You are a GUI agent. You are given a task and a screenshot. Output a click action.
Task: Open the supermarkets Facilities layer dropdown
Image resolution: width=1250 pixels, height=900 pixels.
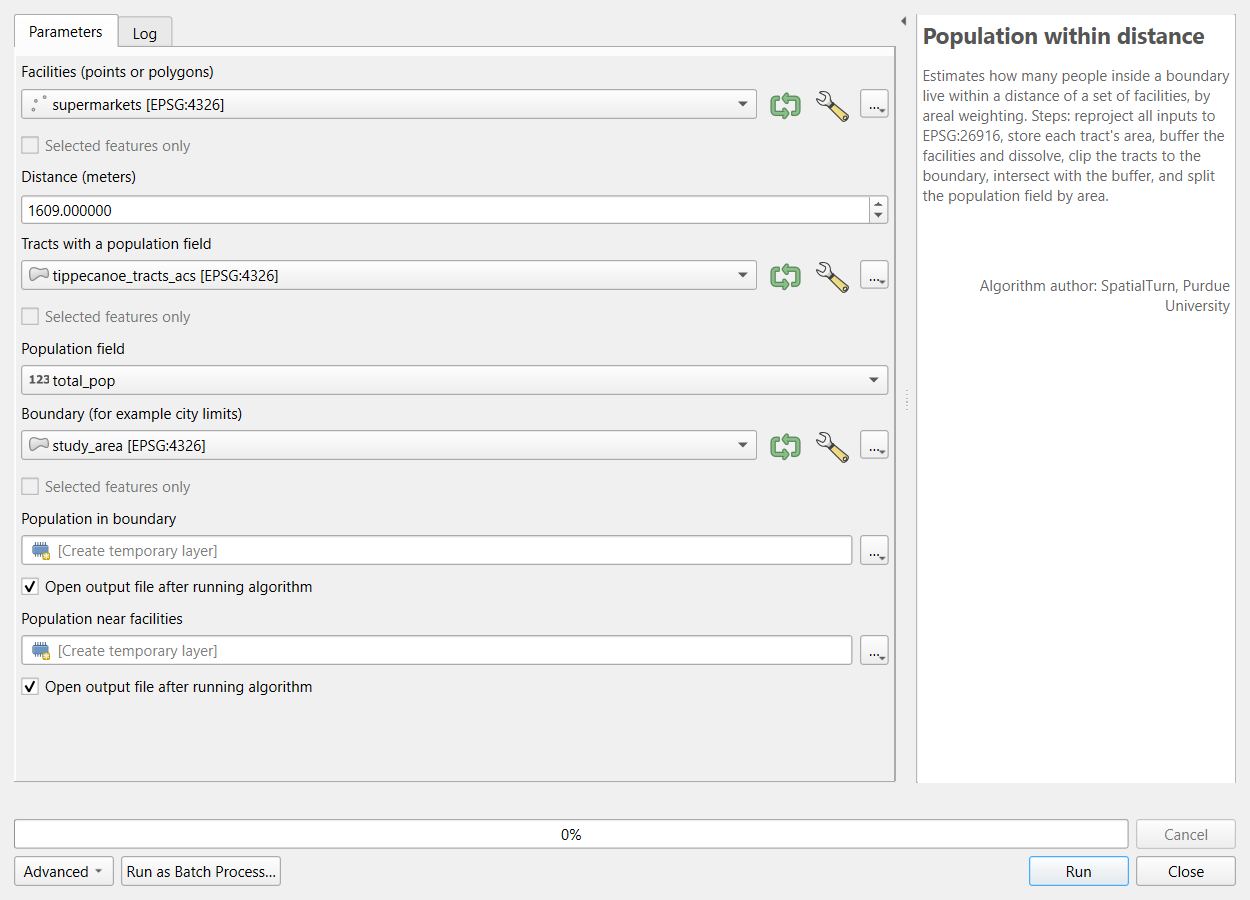(x=389, y=104)
